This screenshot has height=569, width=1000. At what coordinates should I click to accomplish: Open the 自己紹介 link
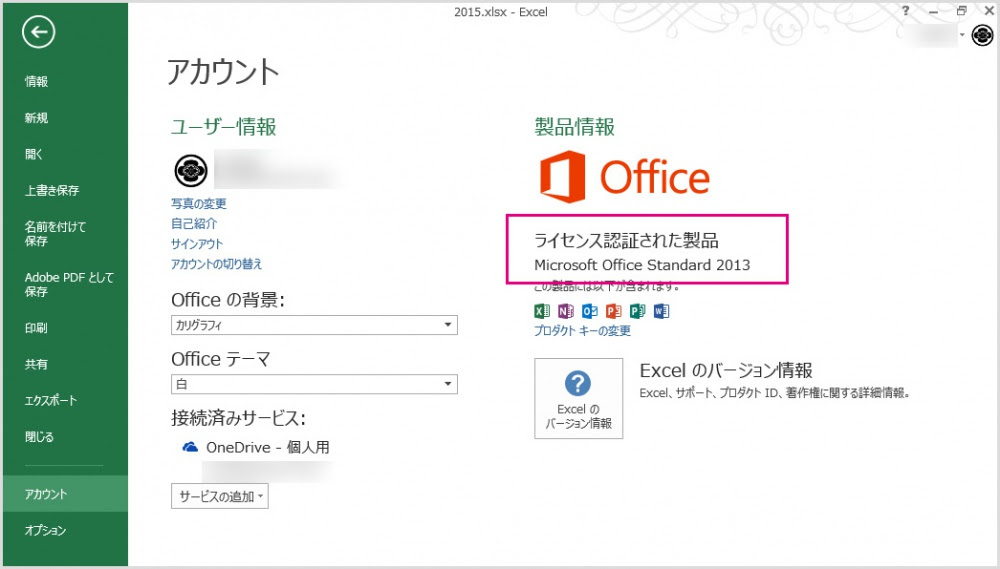194,224
